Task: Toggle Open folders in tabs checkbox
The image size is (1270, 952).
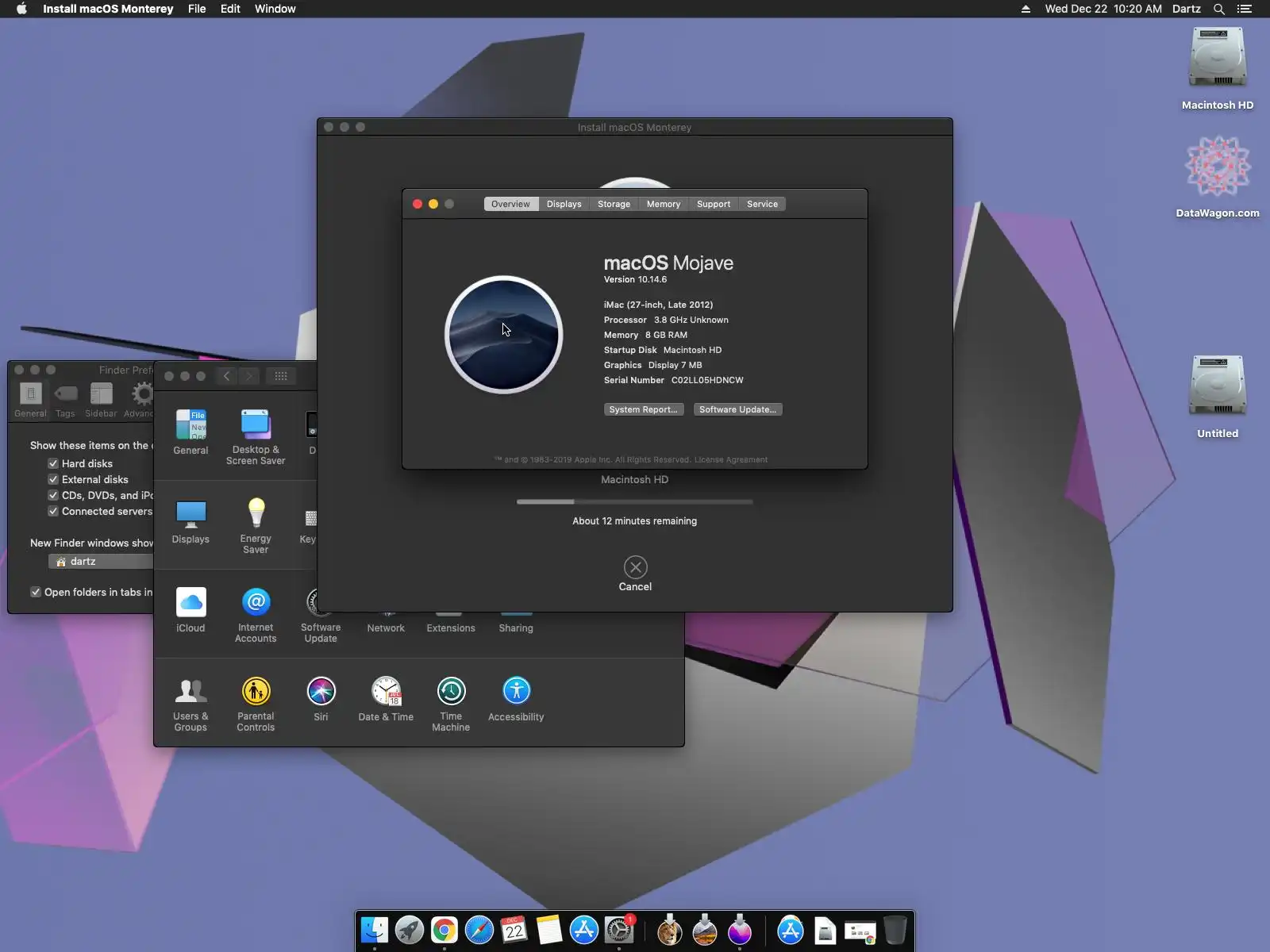Action: point(36,592)
